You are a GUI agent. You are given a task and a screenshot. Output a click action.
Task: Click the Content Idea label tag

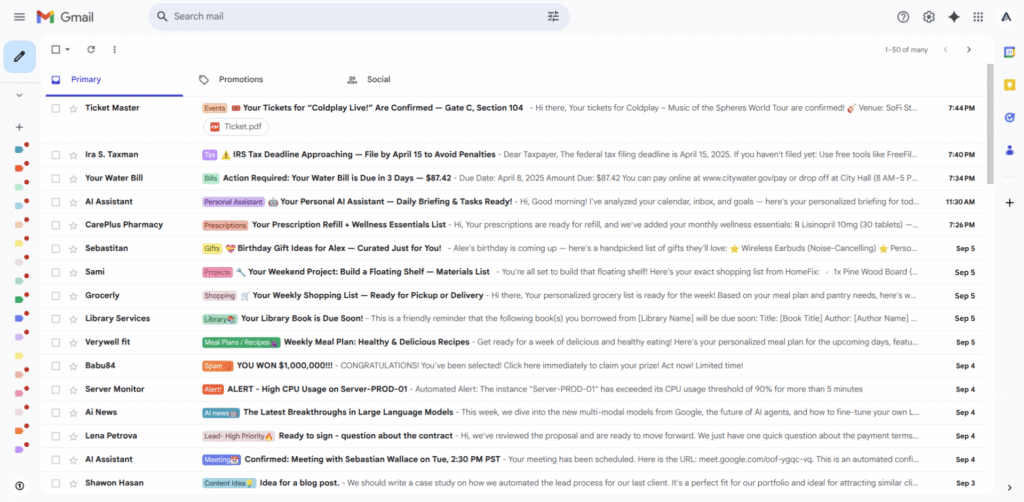(x=229, y=483)
